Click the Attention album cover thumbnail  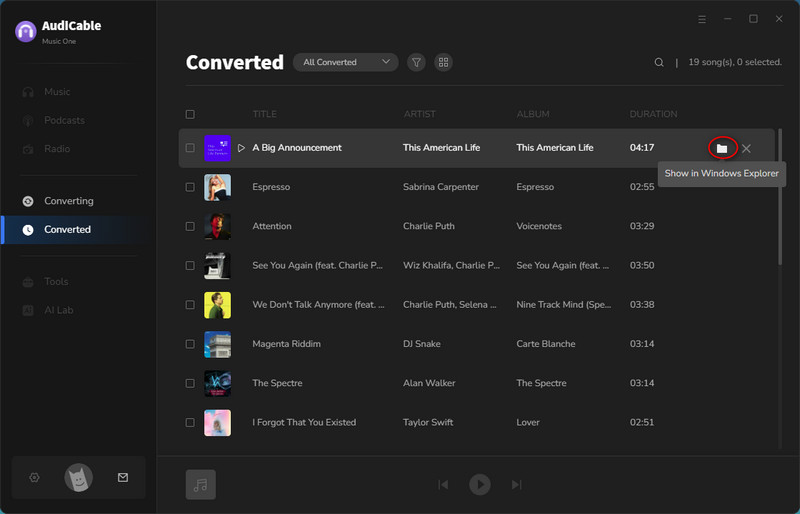click(x=217, y=227)
